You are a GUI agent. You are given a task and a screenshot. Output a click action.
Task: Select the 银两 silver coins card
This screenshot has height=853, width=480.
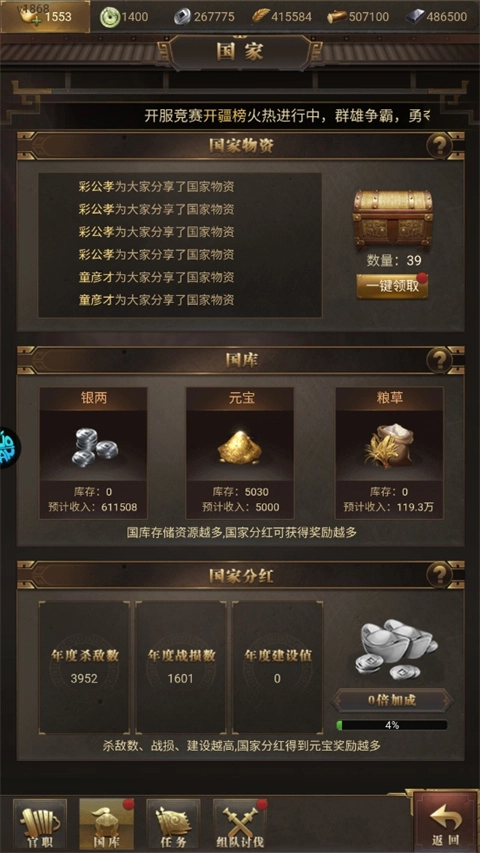[93, 453]
